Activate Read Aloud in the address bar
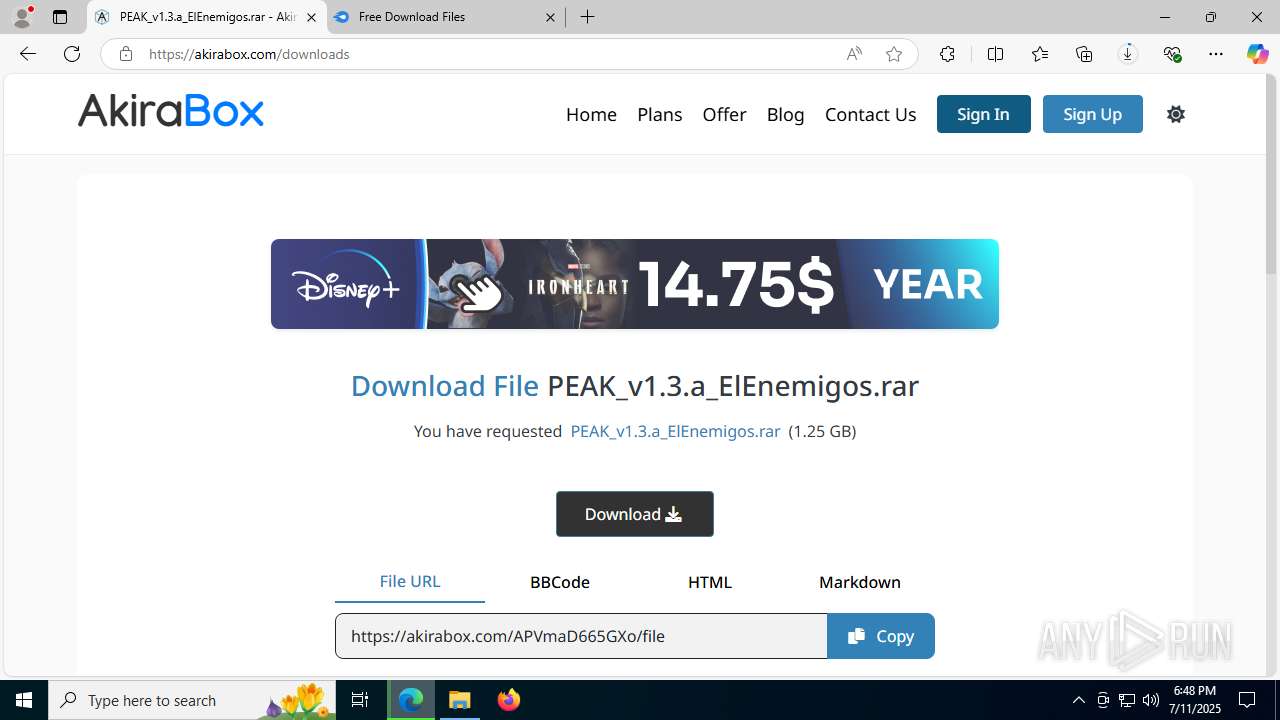Screen dimensions: 1280x720 [854, 54]
